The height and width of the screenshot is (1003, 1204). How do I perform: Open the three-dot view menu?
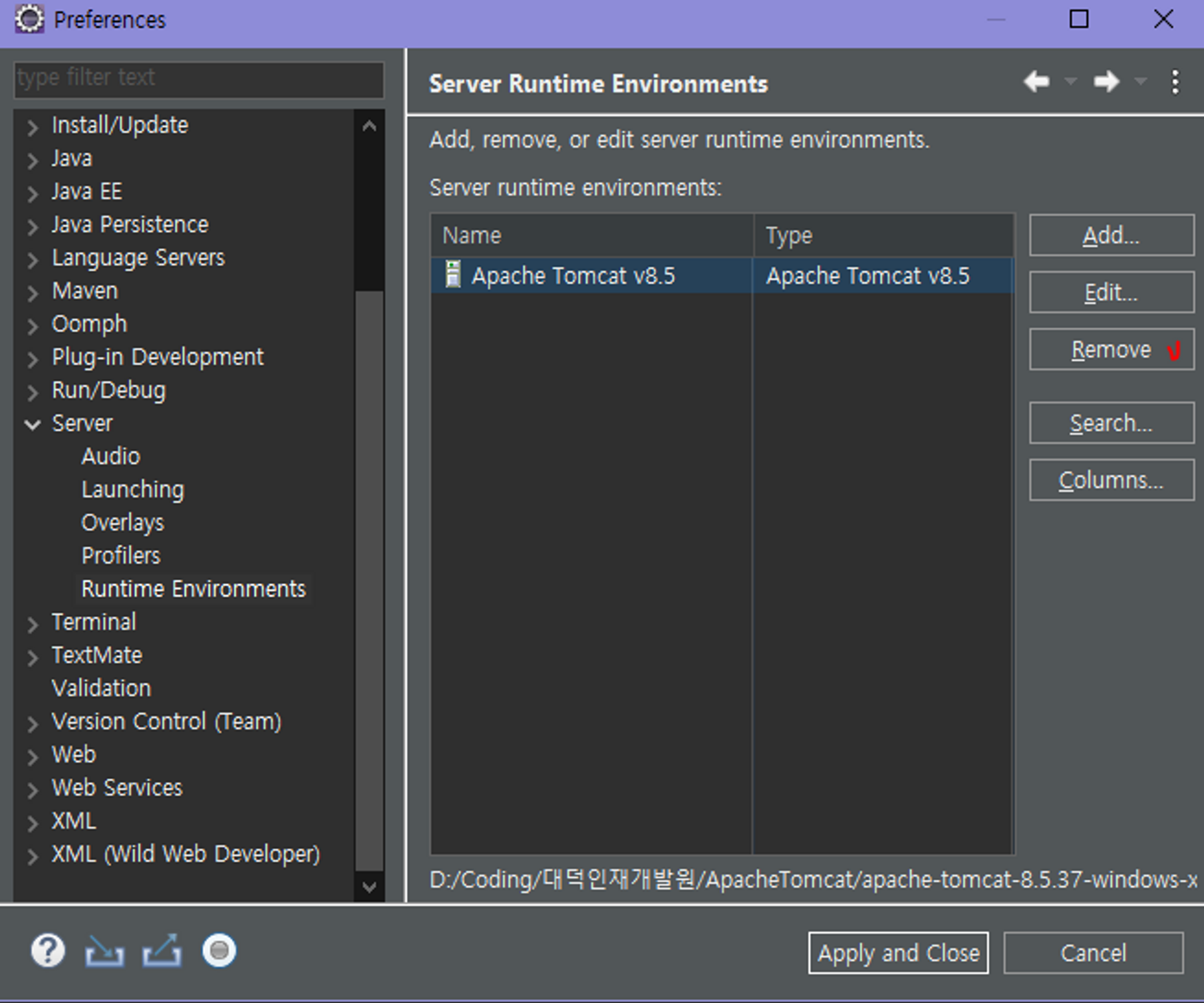[1175, 82]
